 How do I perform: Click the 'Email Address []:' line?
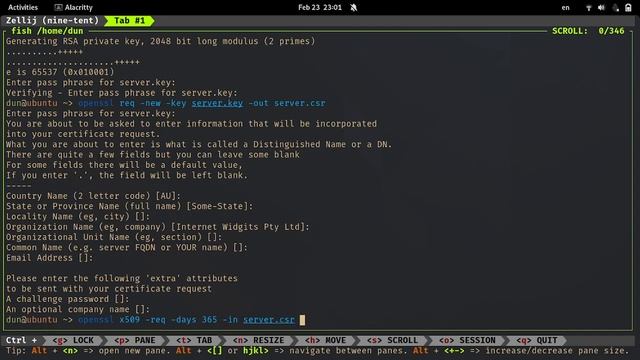point(49,258)
